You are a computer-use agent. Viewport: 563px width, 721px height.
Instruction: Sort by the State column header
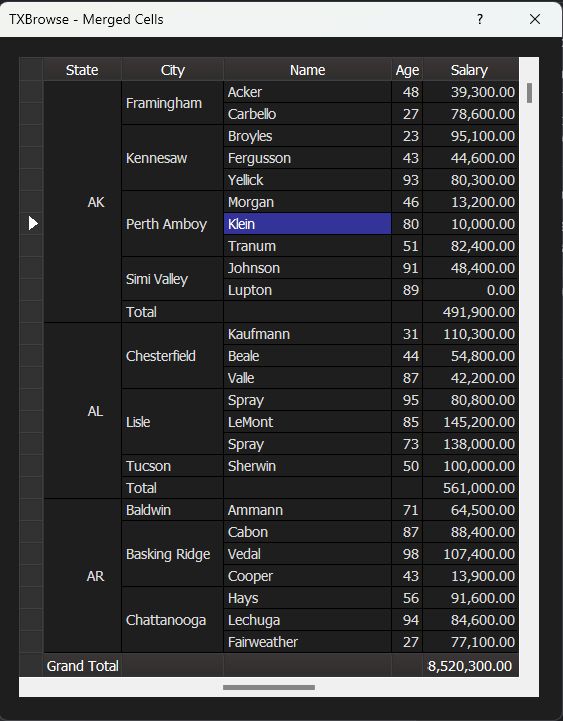[x=82, y=70]
